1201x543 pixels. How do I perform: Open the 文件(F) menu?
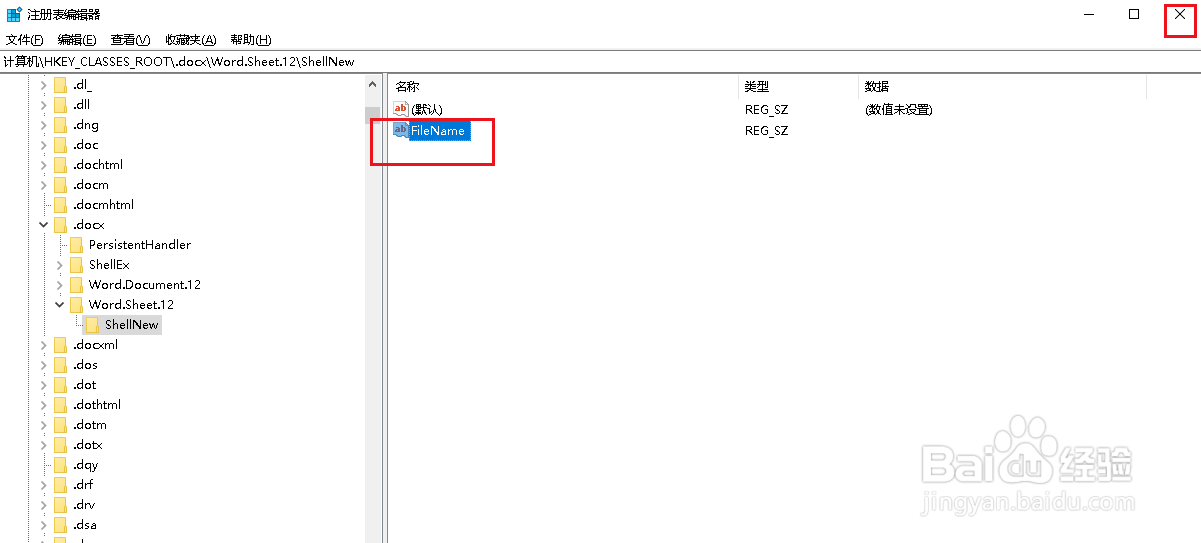pyautogui.click(x=25, y=40)
